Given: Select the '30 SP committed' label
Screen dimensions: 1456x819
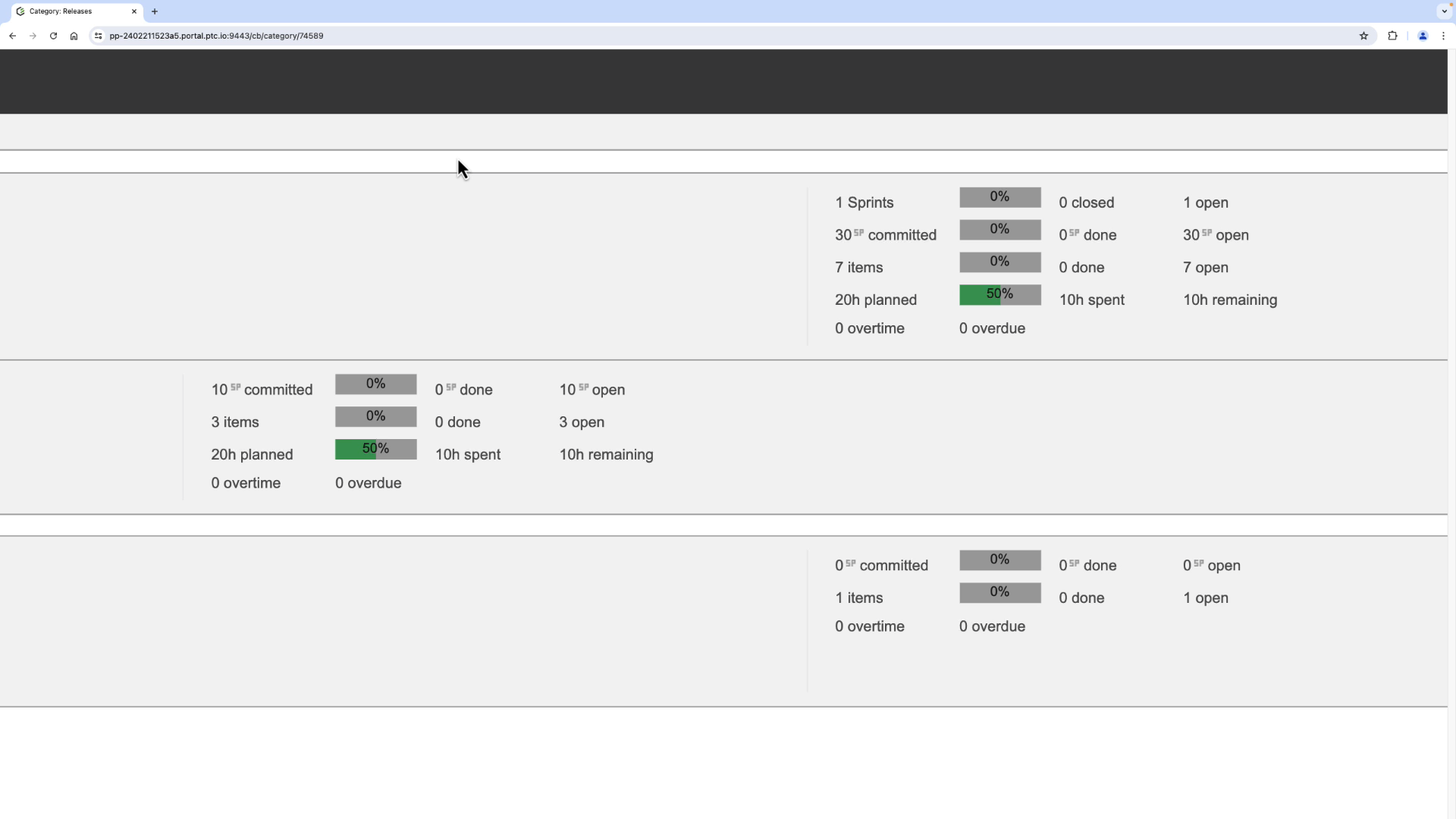Looking at the screenshot, I should coord(885,235).
